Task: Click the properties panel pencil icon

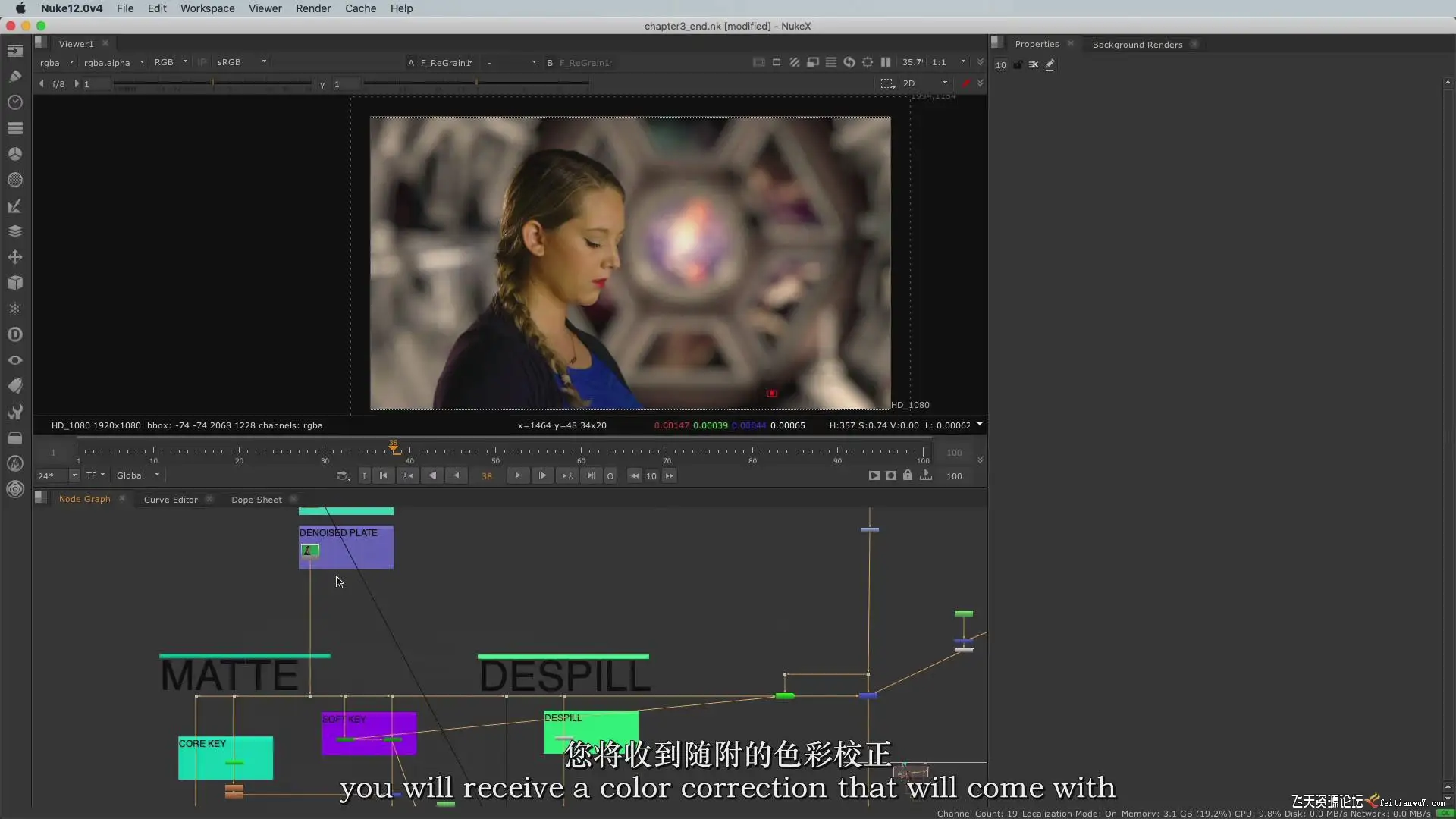Action: coord(1050,65)
